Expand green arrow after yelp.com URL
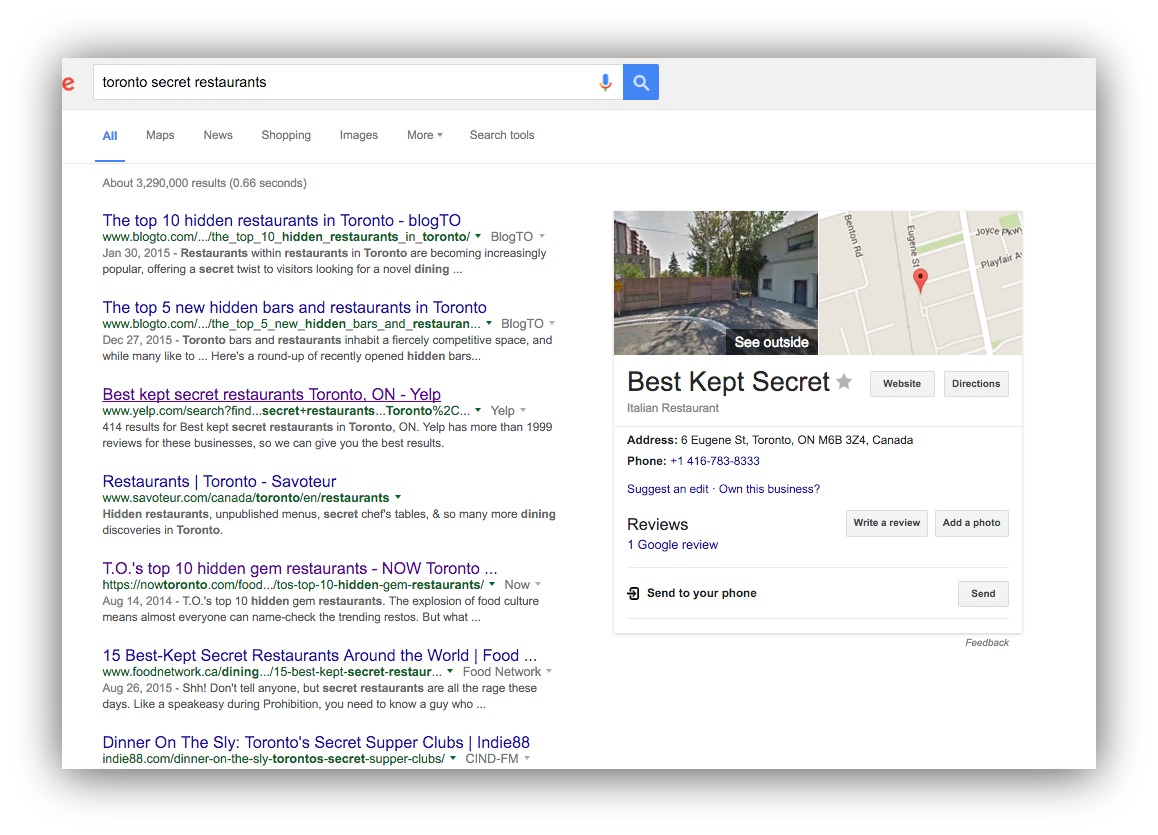 (478, 410)
